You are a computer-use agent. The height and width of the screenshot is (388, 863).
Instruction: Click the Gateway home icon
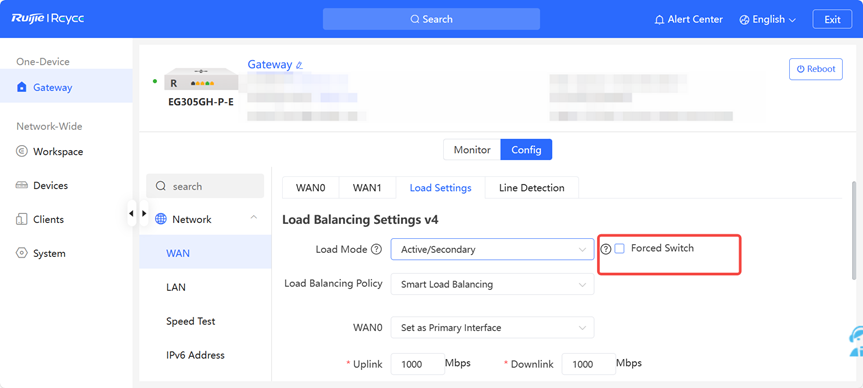coord(21,87)
